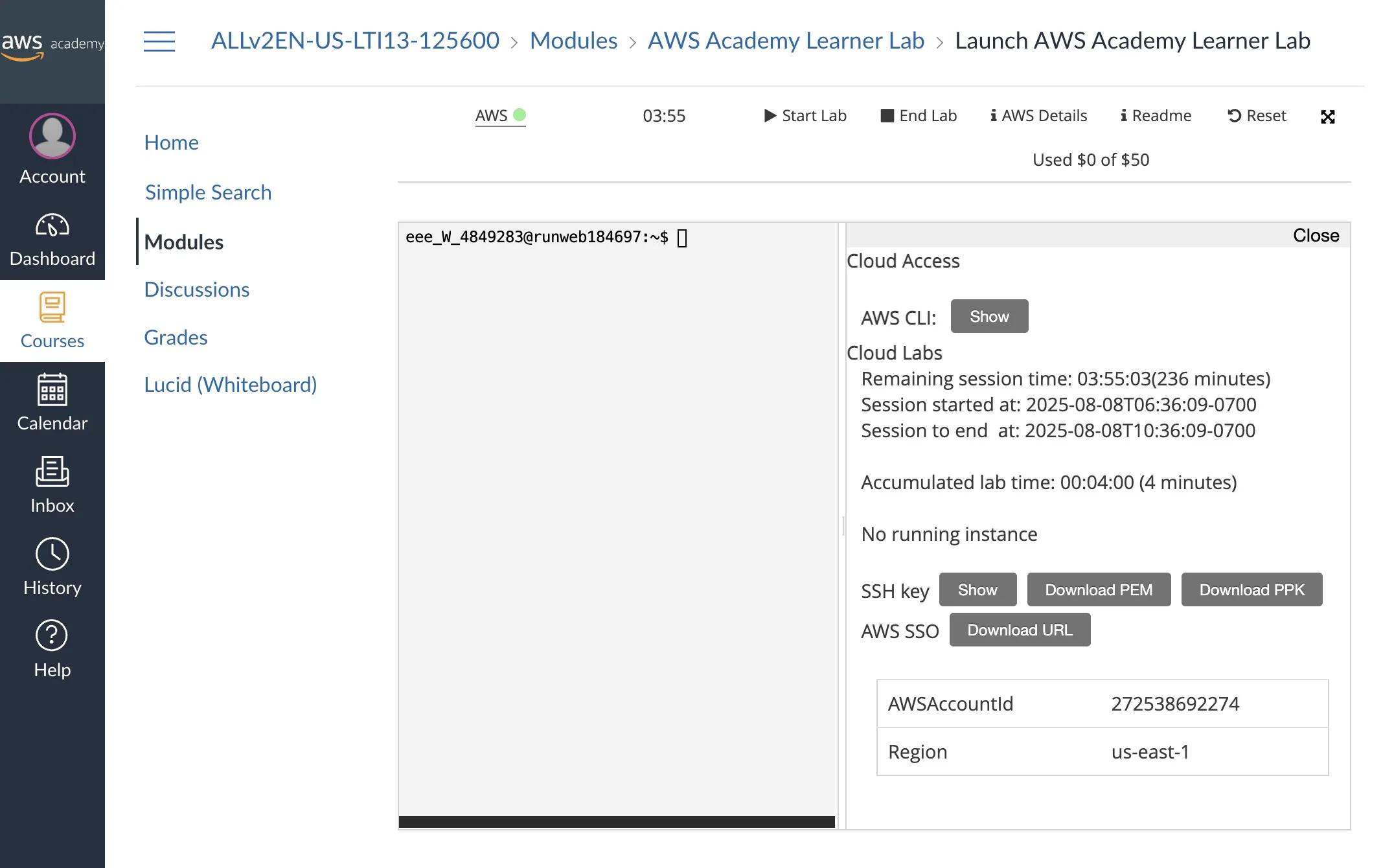1394x868 pixels.
Task: Open the Inbox icon
Action: (x=52, y=472)
